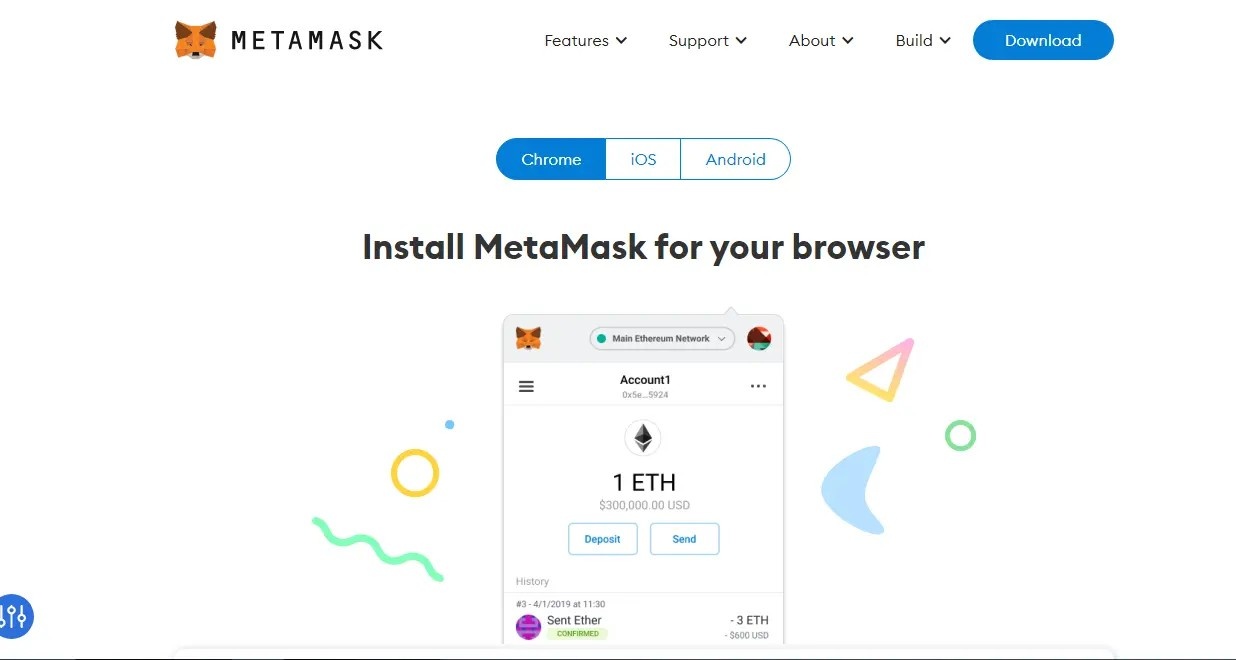Click the Send button in wallet

point(684,539)
